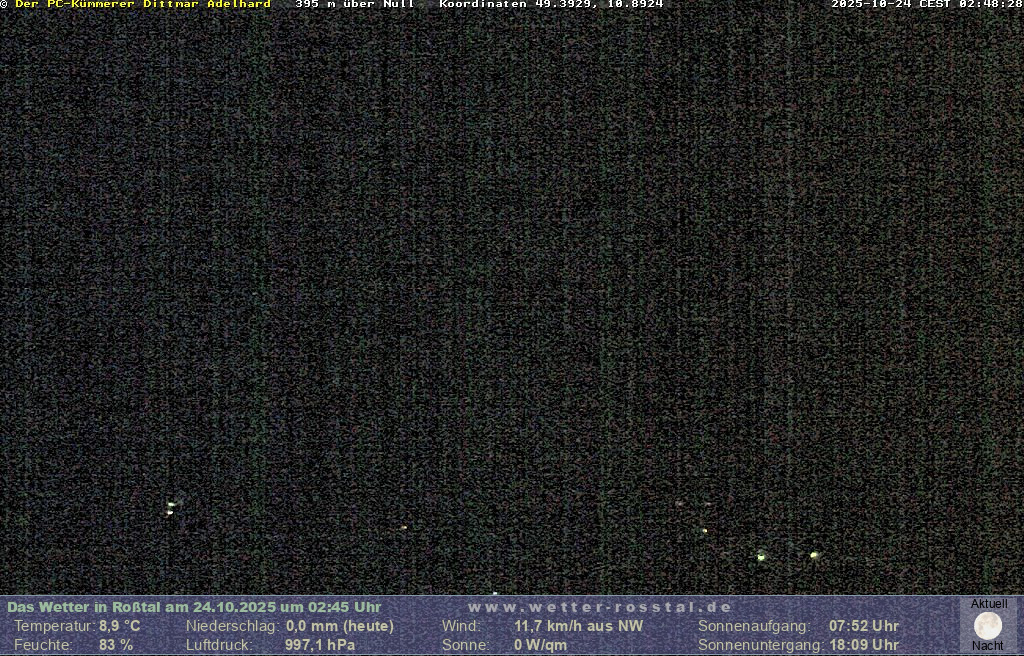The height and width of the screenshot is (656, 1024).
Task: Click the Aktuell label above the moon
Action: click(x=988, y=604)
